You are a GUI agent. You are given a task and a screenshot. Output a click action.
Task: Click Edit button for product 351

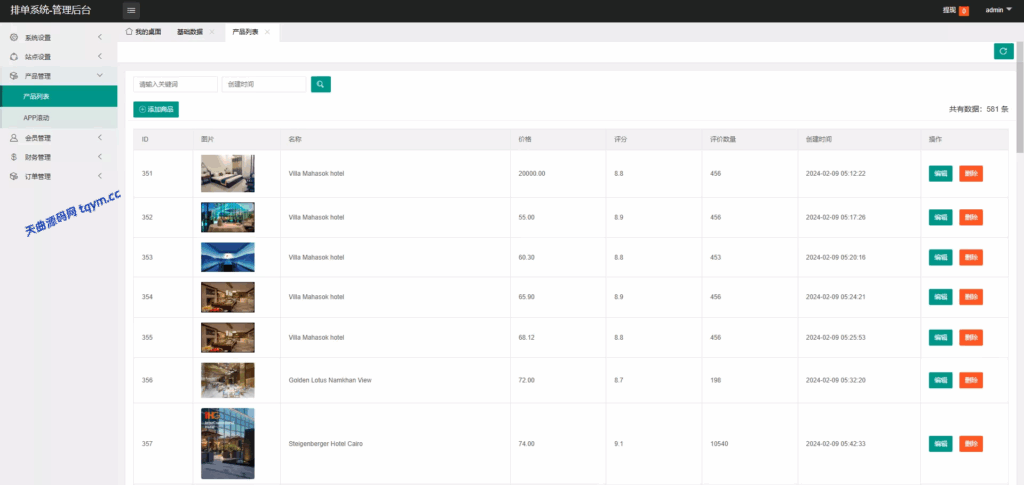[x=940, y=174]
